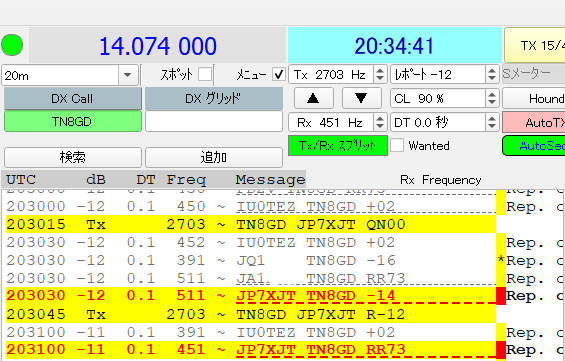Viewport: 565px width, 361px height.
Task: Click the TX 15/ period button
Action: tap(535, 46)
